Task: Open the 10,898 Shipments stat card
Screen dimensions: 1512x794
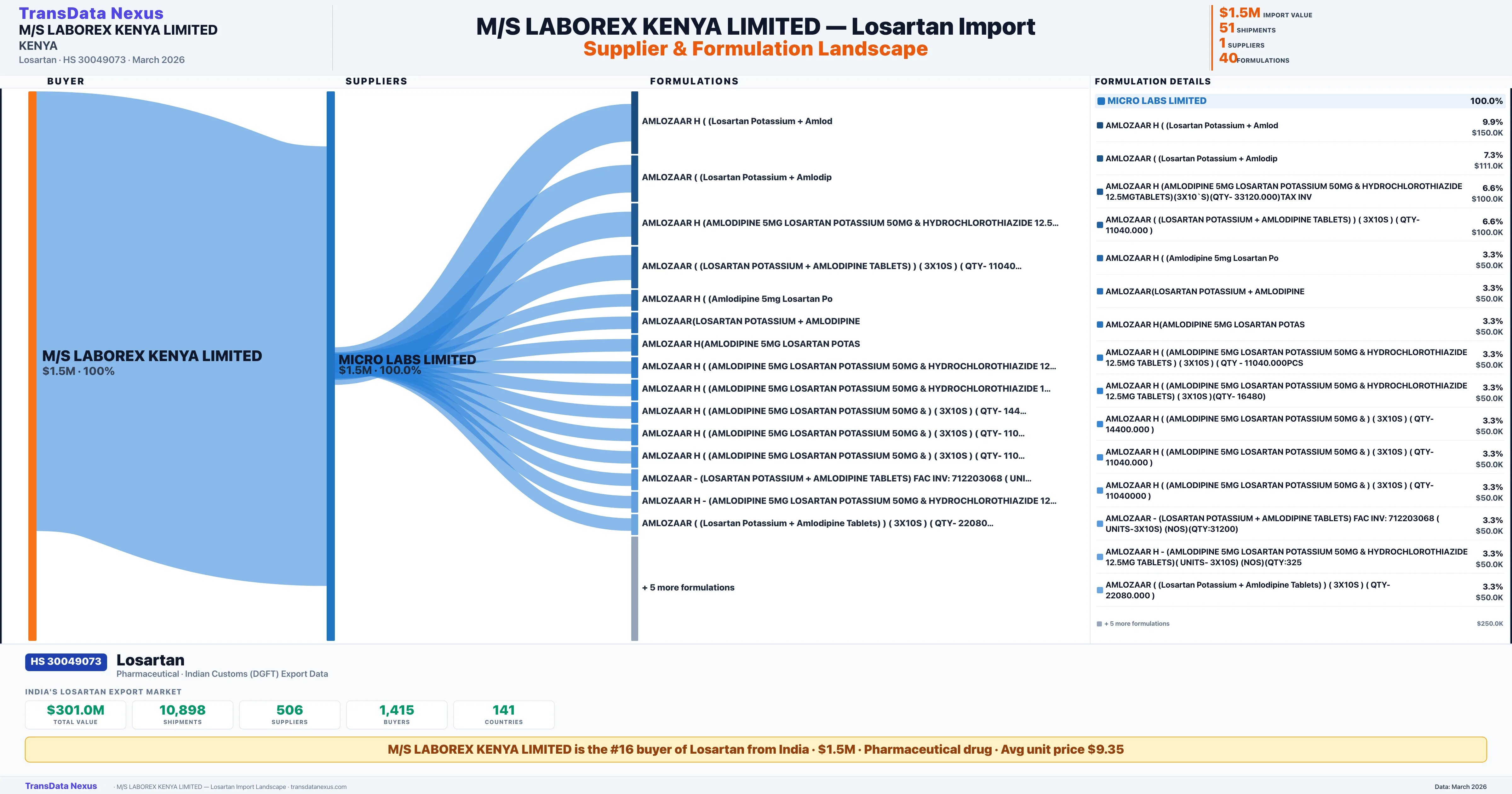Action: (183, 714)
